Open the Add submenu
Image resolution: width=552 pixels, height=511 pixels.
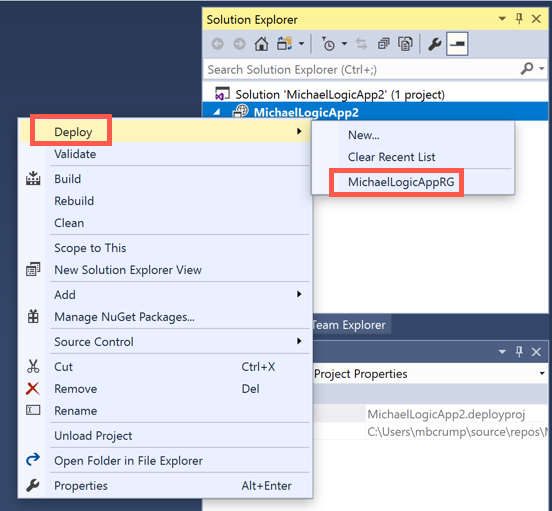(165, 295)
